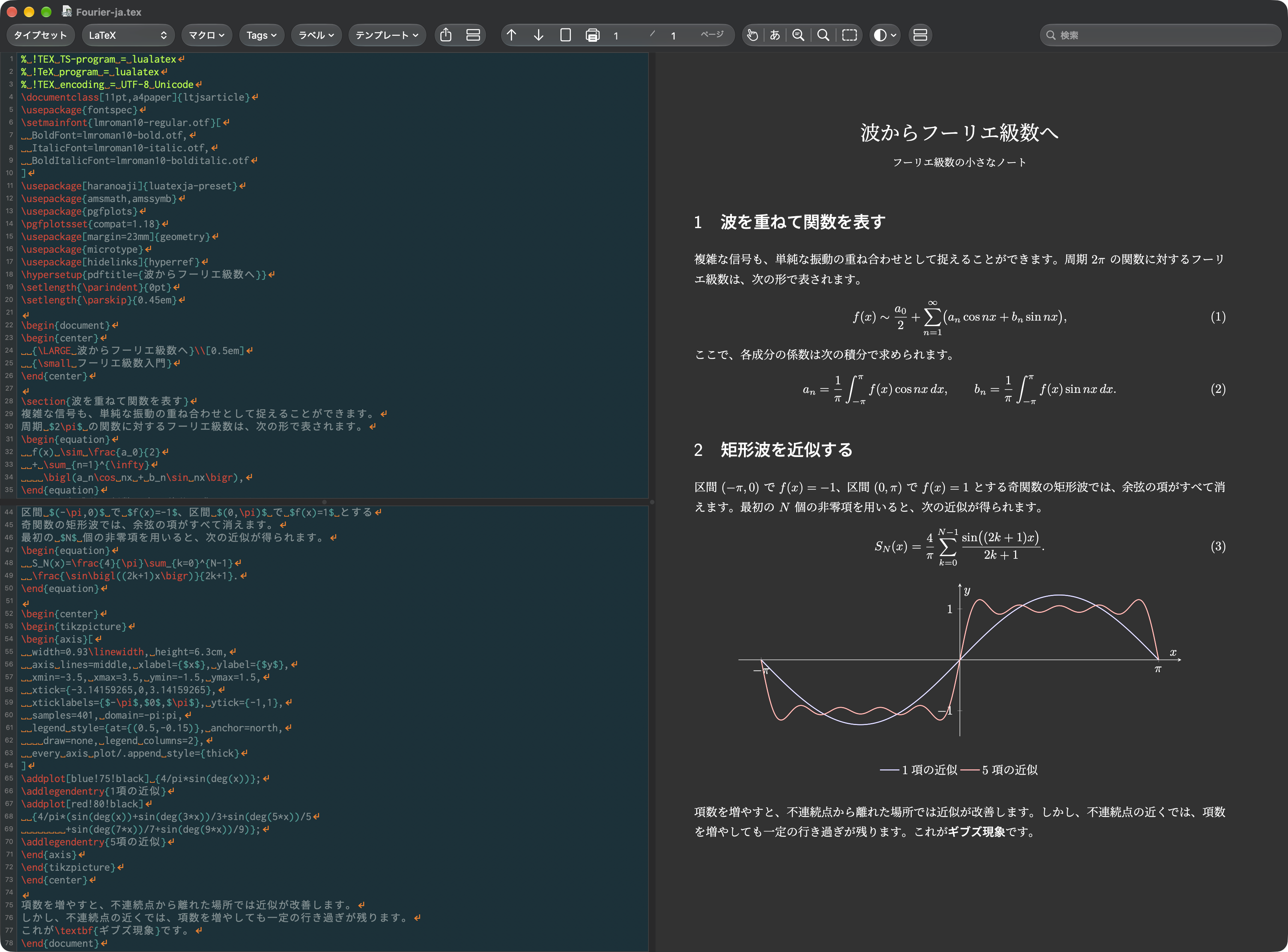
Task: Expand the Tags dropdown
Action: [262, 35]
